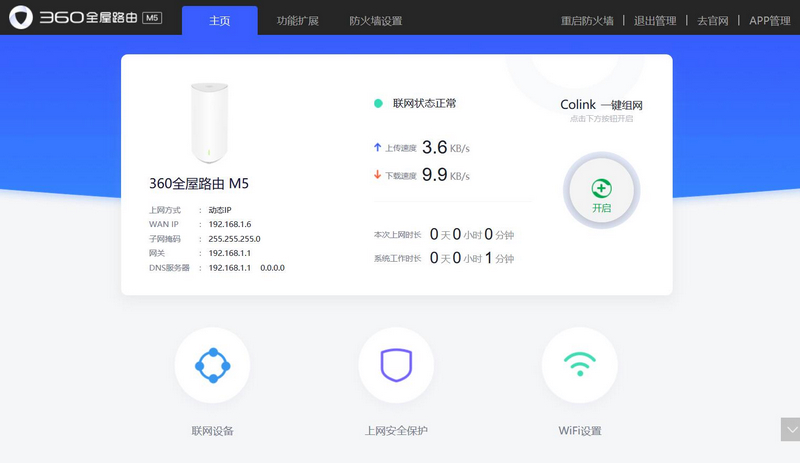Click the M5 model badge in header
This screenshot has width=800, height=463.
pyautogui.click(x=152, y=18)
